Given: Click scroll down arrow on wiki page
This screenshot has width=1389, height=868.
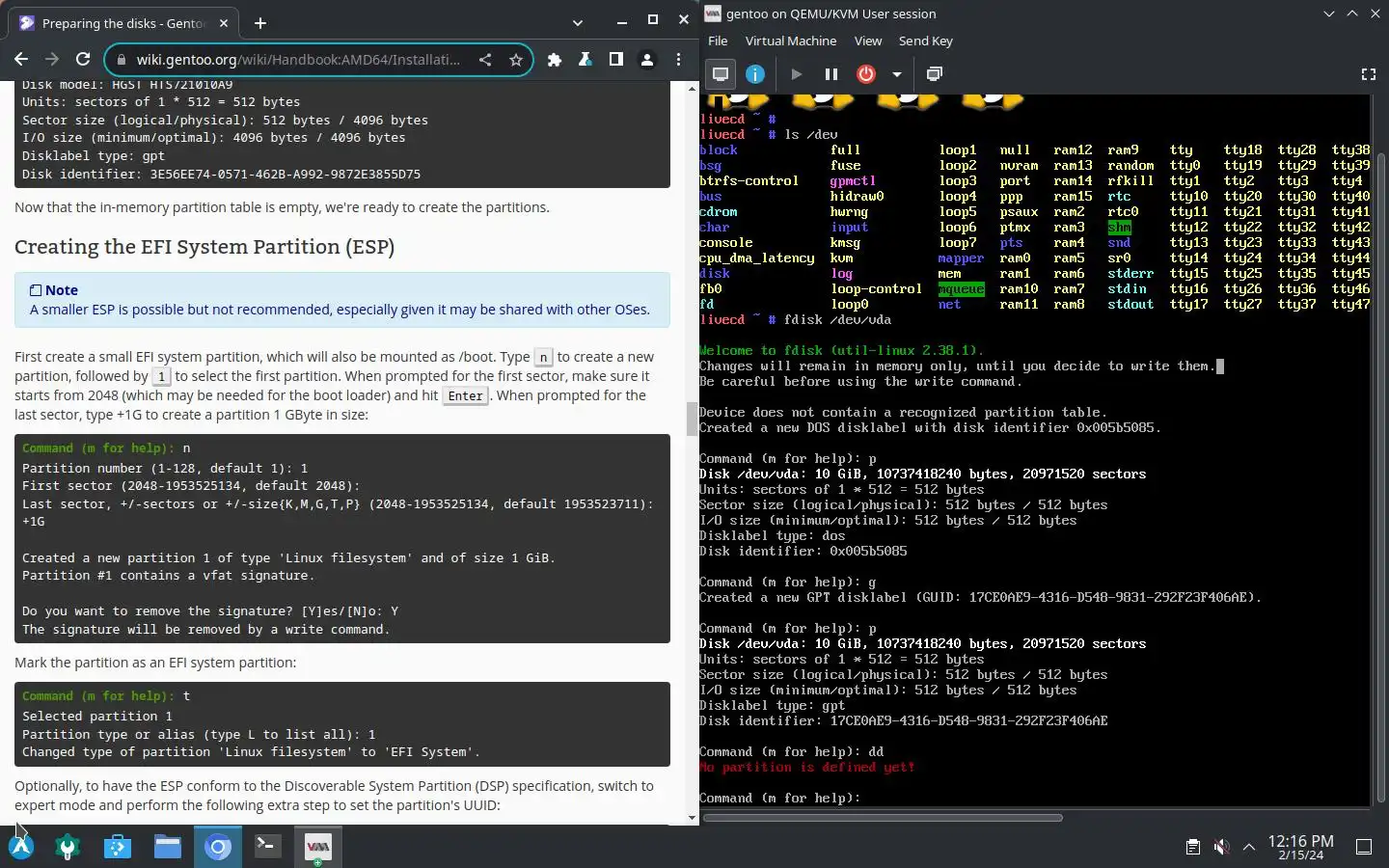Looking at the screenshot, I should [x=692, y=818].
